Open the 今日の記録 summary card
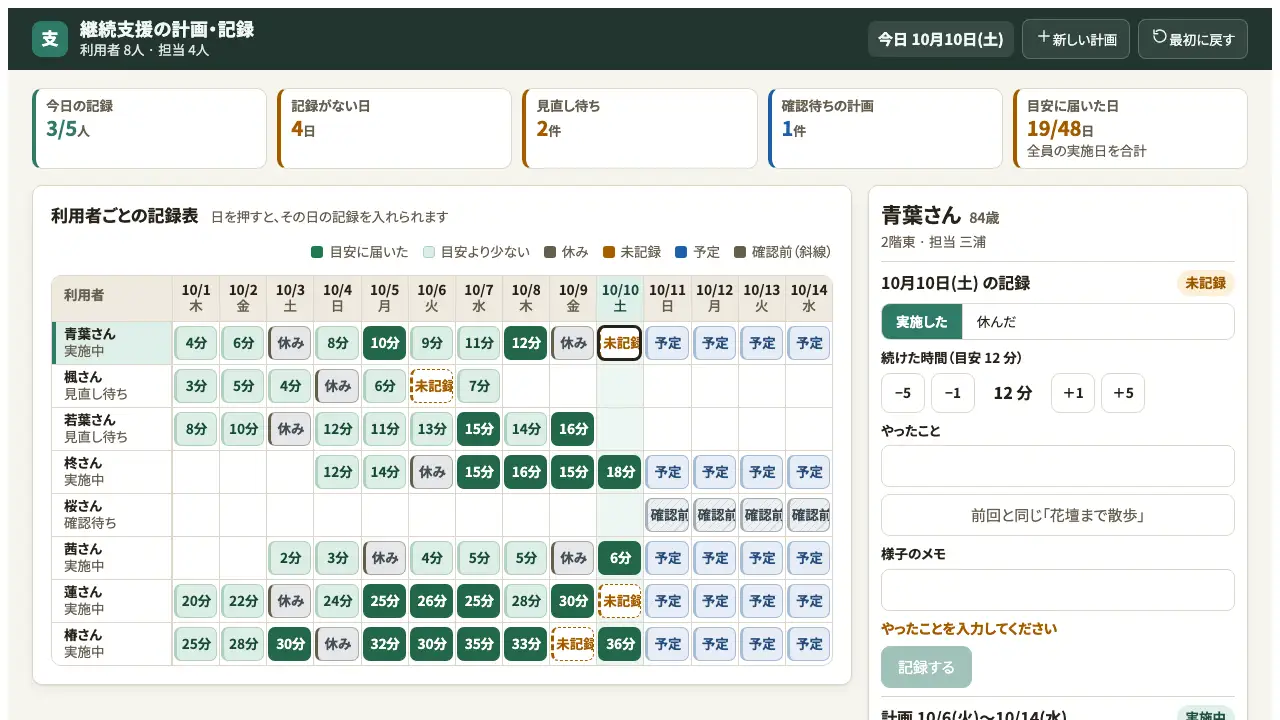 [x=150, y=128]
